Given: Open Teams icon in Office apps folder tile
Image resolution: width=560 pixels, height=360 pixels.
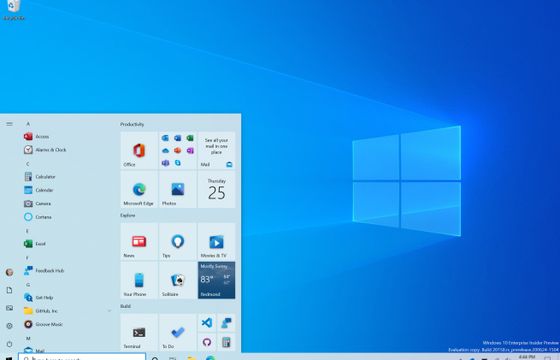Looking at the screenshot, I should point(165,163).
